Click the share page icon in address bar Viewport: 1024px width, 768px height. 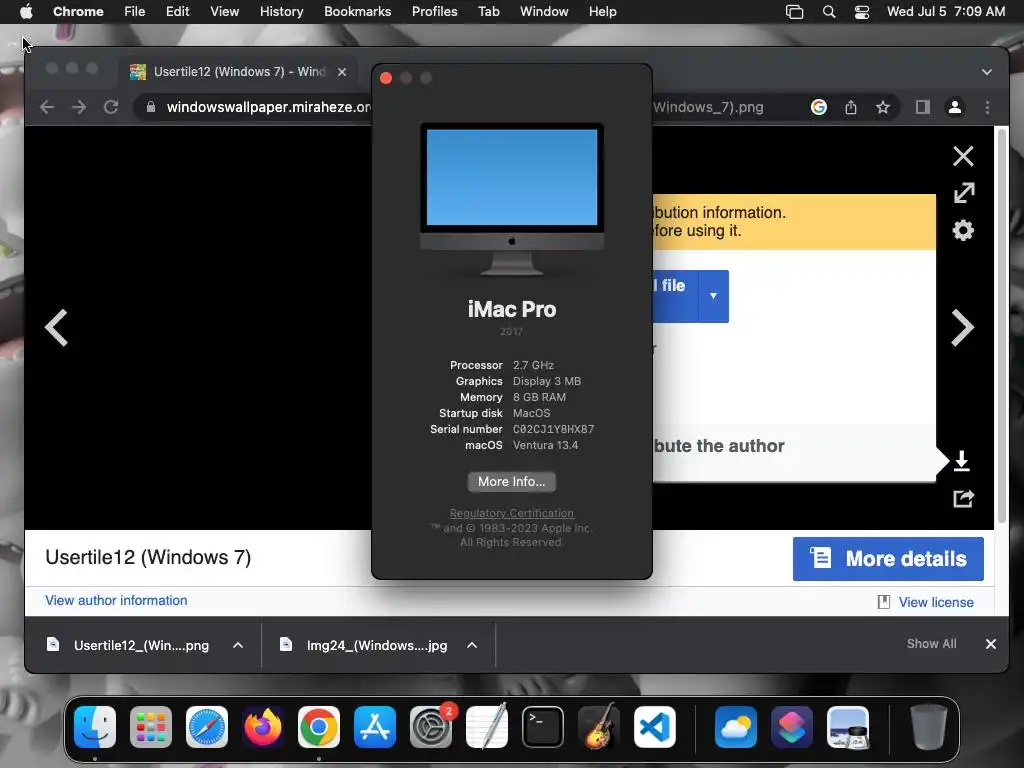851,107
